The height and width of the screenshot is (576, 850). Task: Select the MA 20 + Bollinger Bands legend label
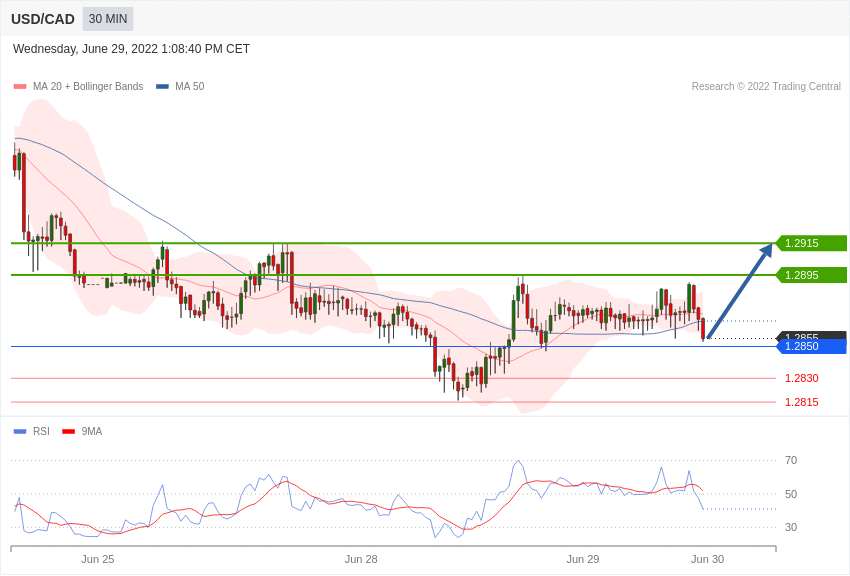pos(88,87)
